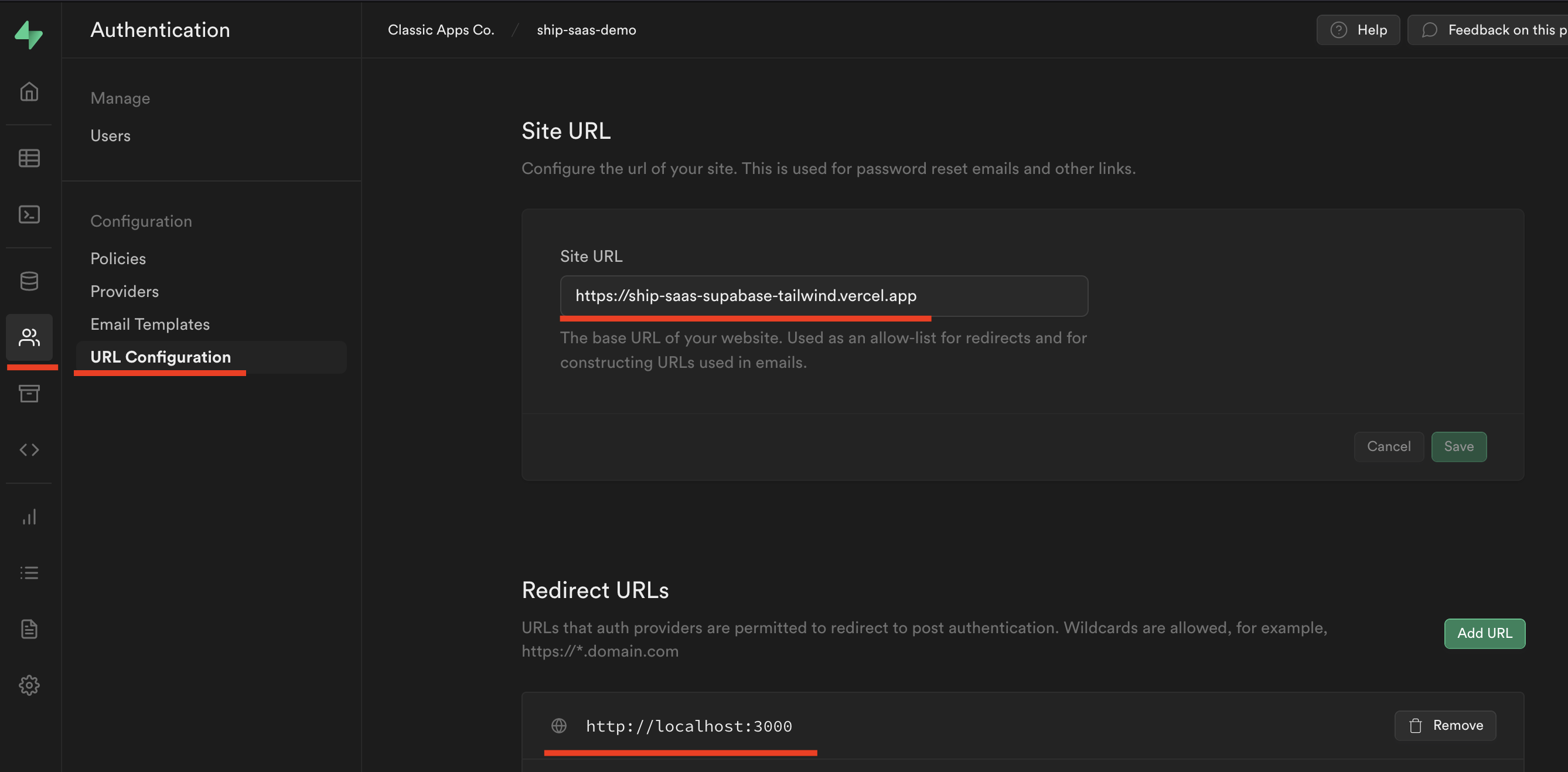Image resolution: width=1568 pixels, height=772 pixels.
Task: Go to Users in Manage section
Action: [x=110, y=135]
